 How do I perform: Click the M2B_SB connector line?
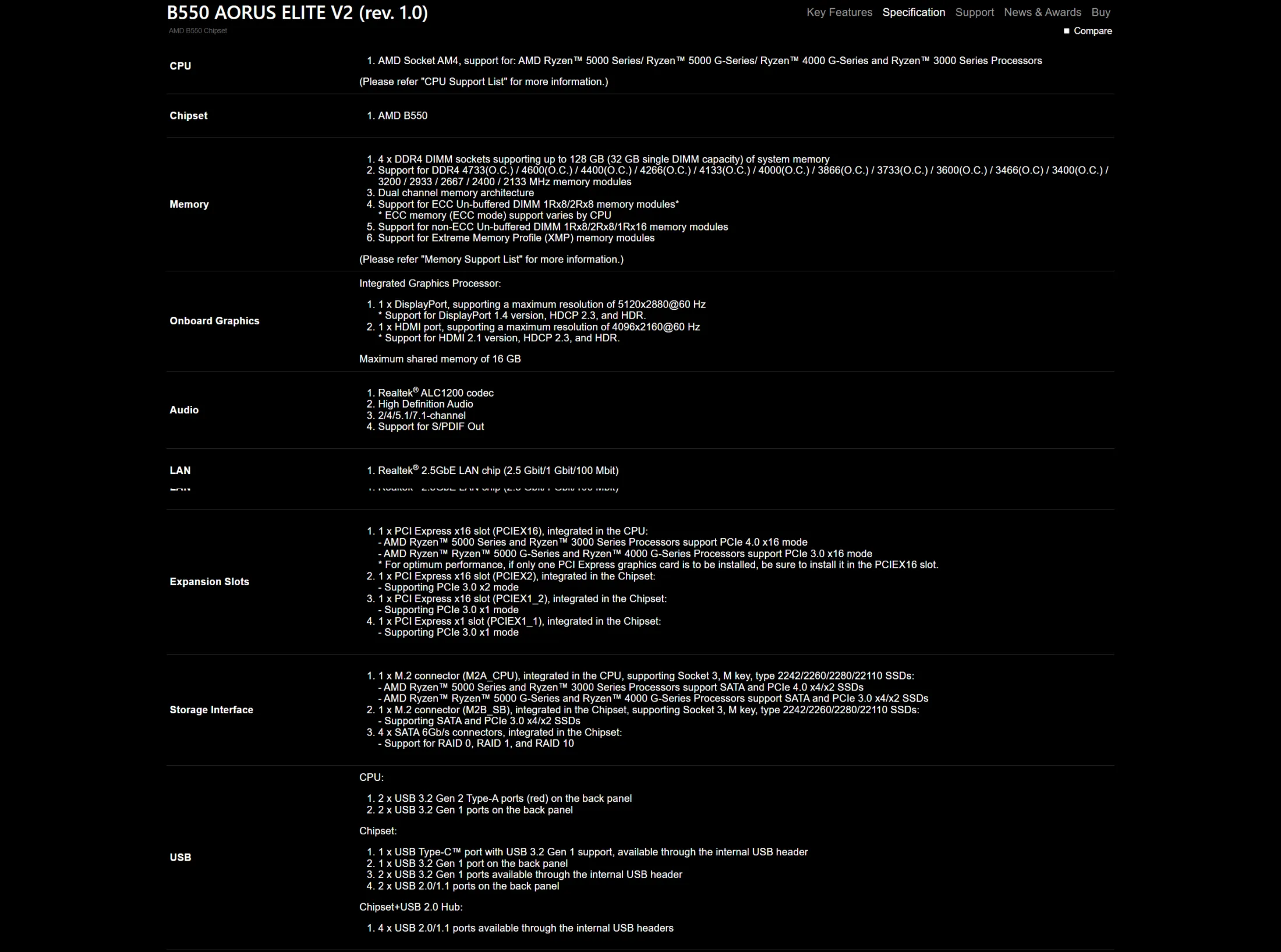[648, 710]
